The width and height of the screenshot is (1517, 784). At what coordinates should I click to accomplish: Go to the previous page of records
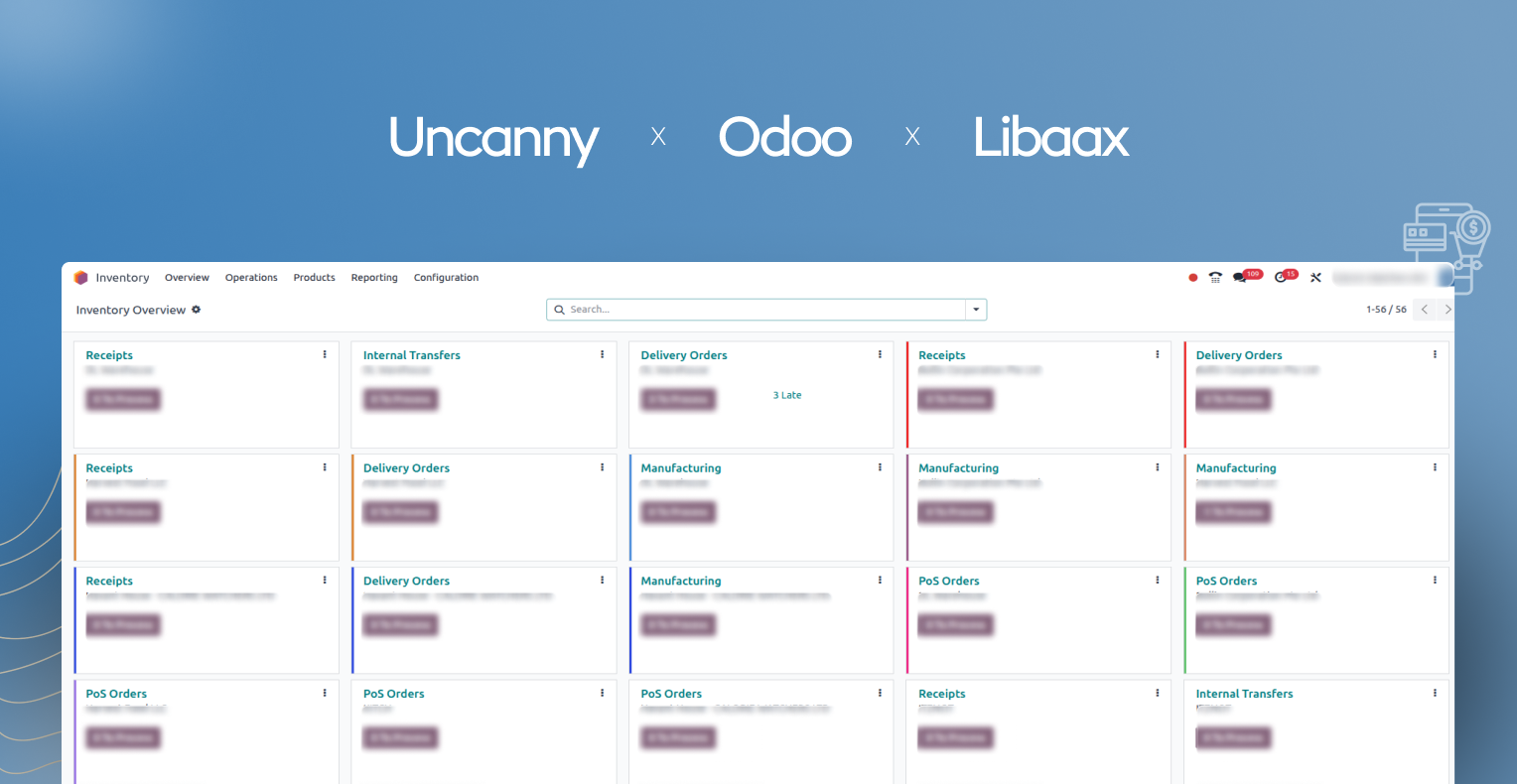click(1425, 310)
